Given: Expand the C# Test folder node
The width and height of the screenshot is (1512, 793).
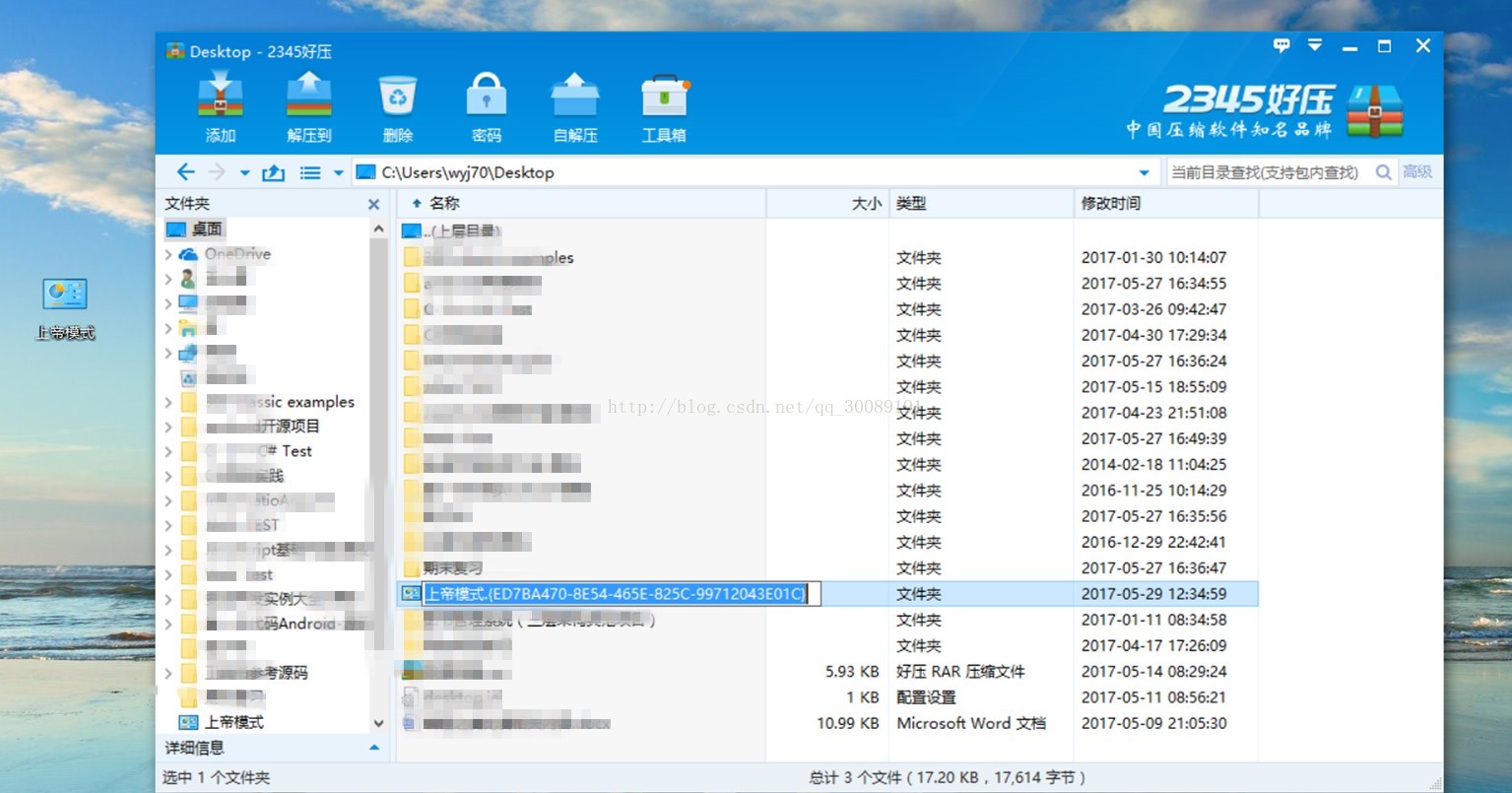Looking at the screenshot, I should 168,451.
